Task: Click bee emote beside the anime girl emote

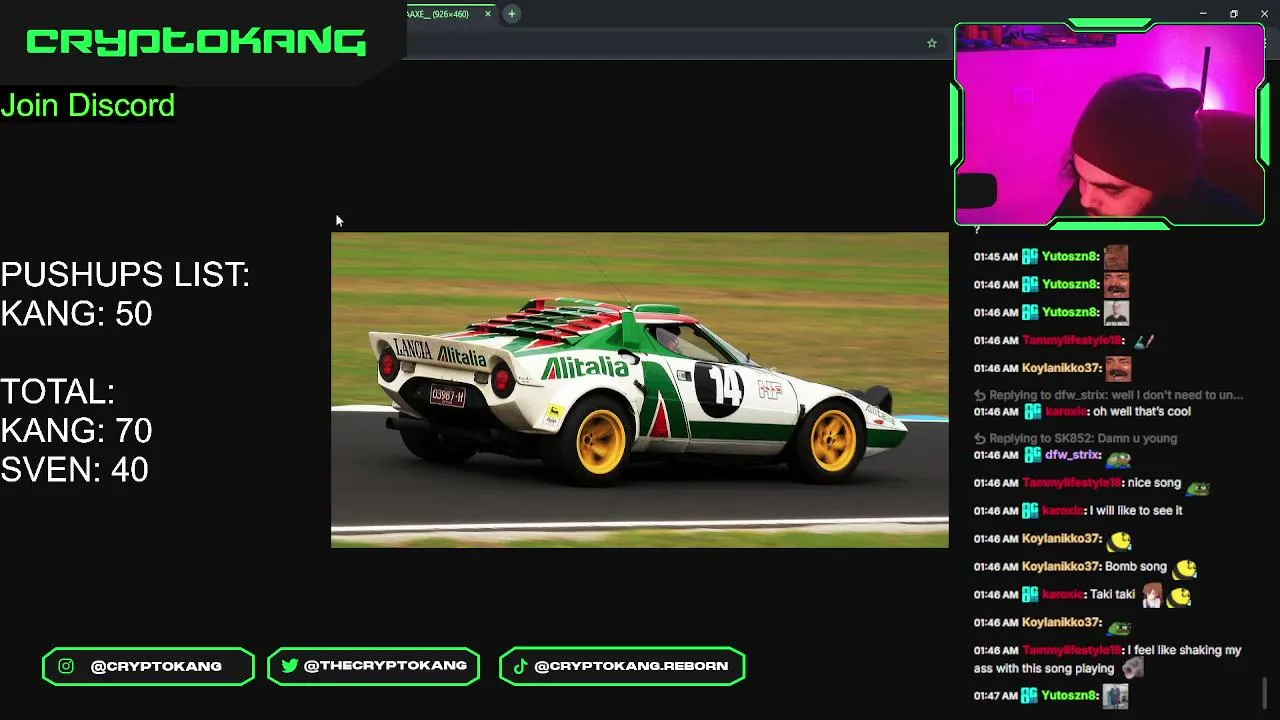Action: [x=1180, y=597]
